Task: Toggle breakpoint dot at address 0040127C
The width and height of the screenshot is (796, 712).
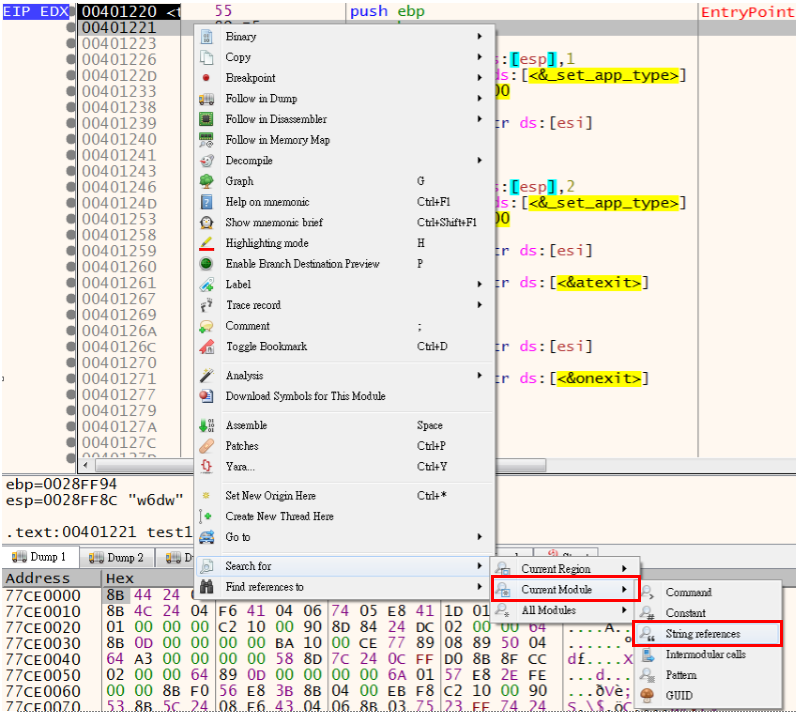Action: click(72, 443)
